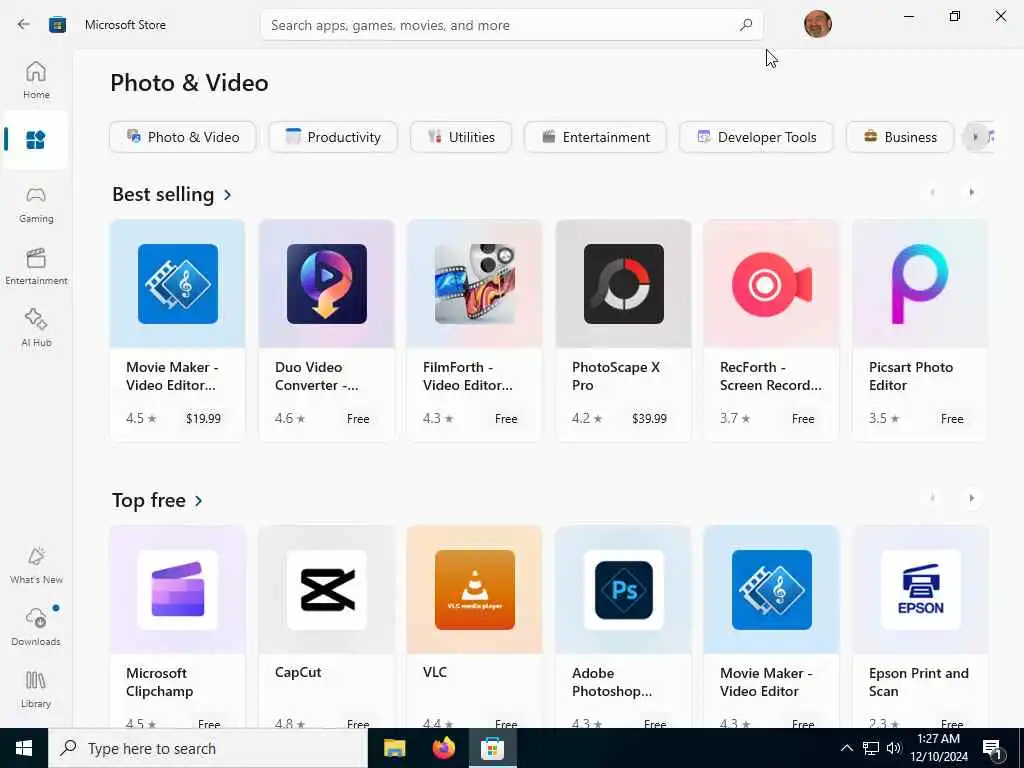Open Adobe Photoshop app icon
1024x768 pixels.
pos(624,590)
